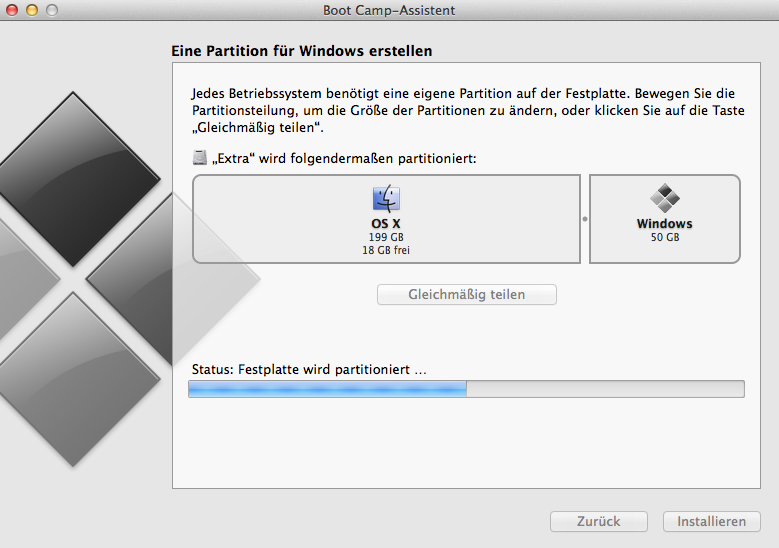The width and height of the screenshot is (779, 548).
Task: Click the "199 GB" size label
Action: pyautogui.click(x=386, y=237)
